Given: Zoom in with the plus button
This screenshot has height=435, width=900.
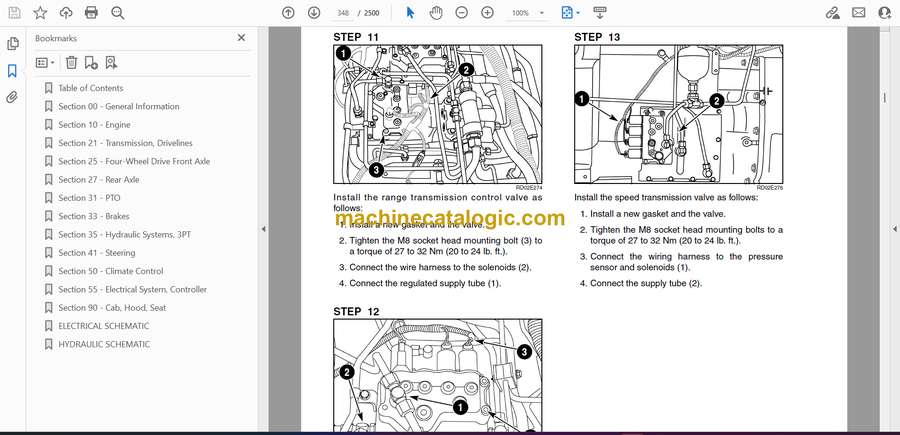Looking at the screenshot, I should (x=487, y=13).
